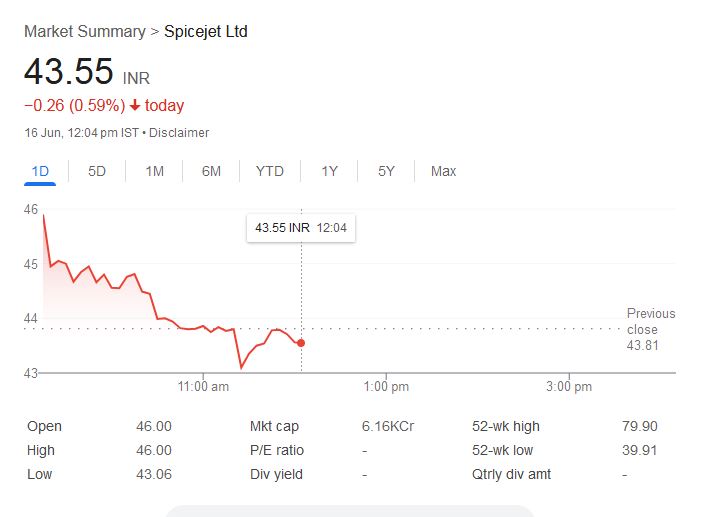Switch to the 1Y chart view

(x=329, y=171)
